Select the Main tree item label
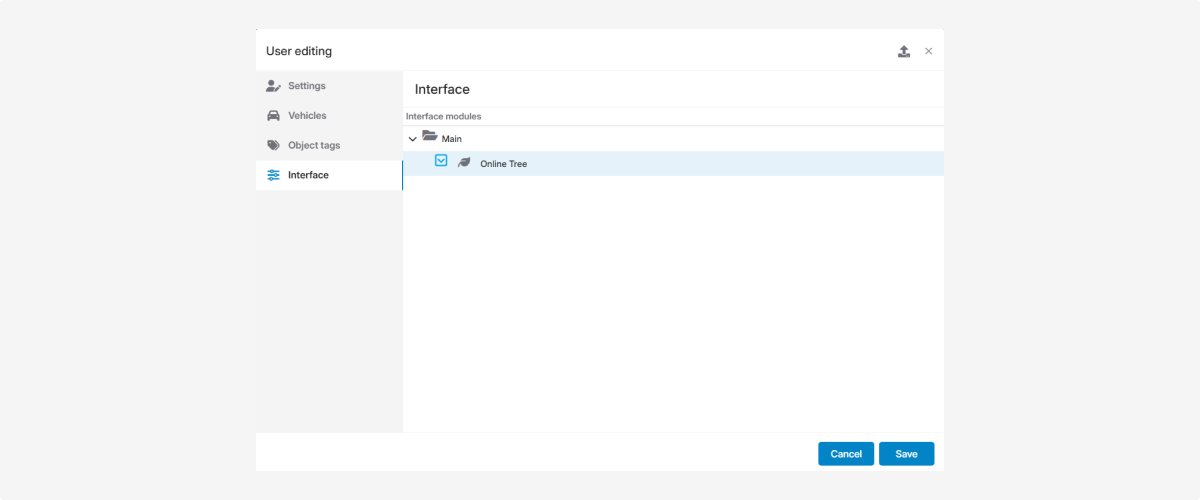Viewport: 1200px width, 500px height. coord(452,139)
